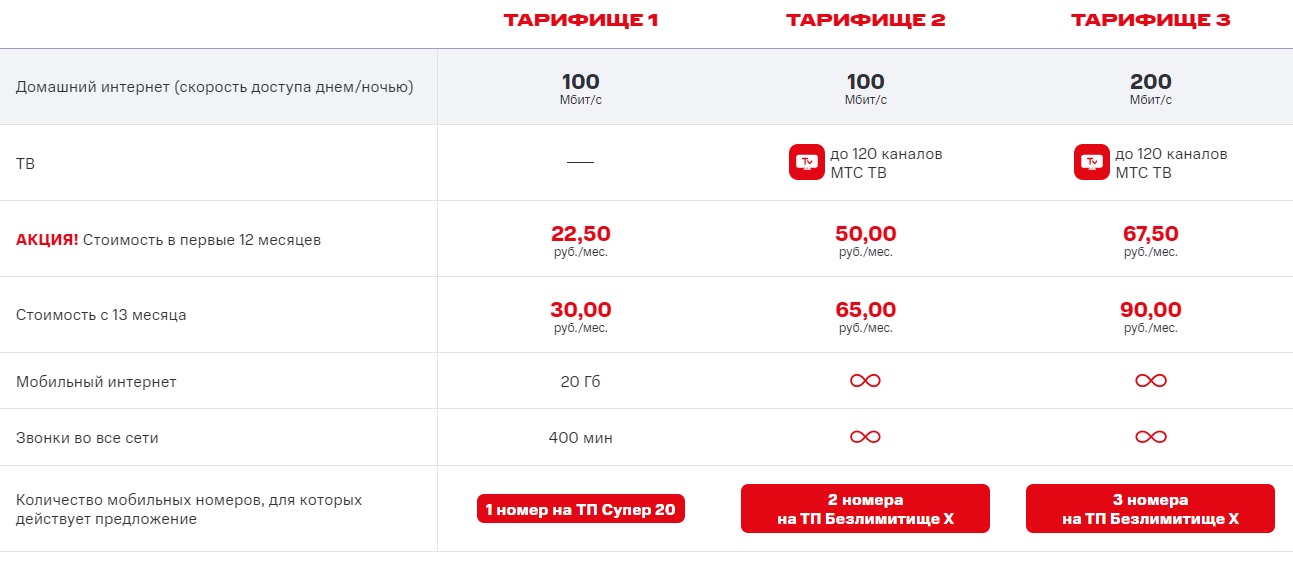Image resolution: width=1293 pixels, height=579 pixels.
Task: Click the 90,00 руб./мес. price for Тарифище 3
Action: (x=1151, y=317)
